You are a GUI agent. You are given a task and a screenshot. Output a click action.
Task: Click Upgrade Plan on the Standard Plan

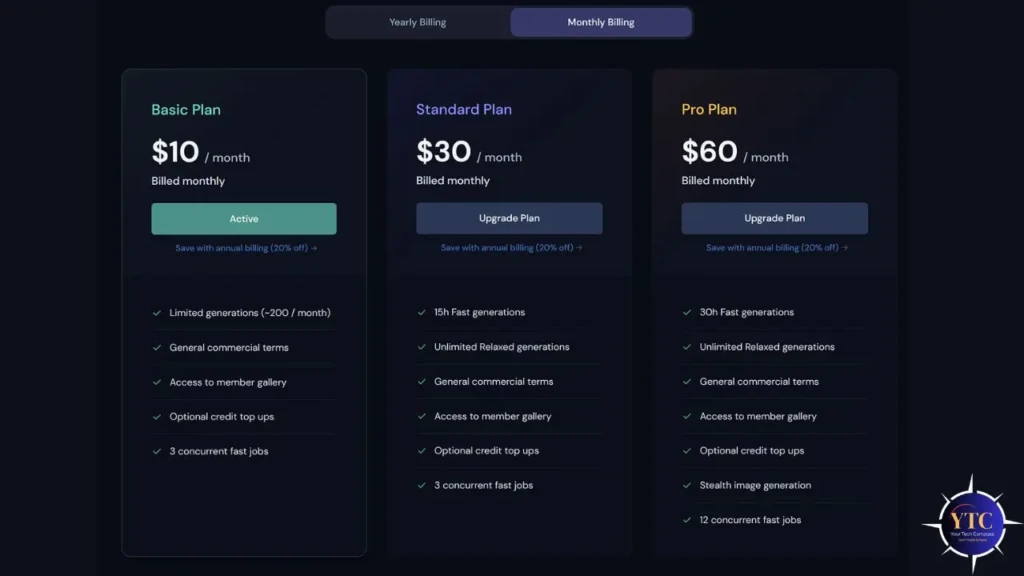[x=509, y=218]
